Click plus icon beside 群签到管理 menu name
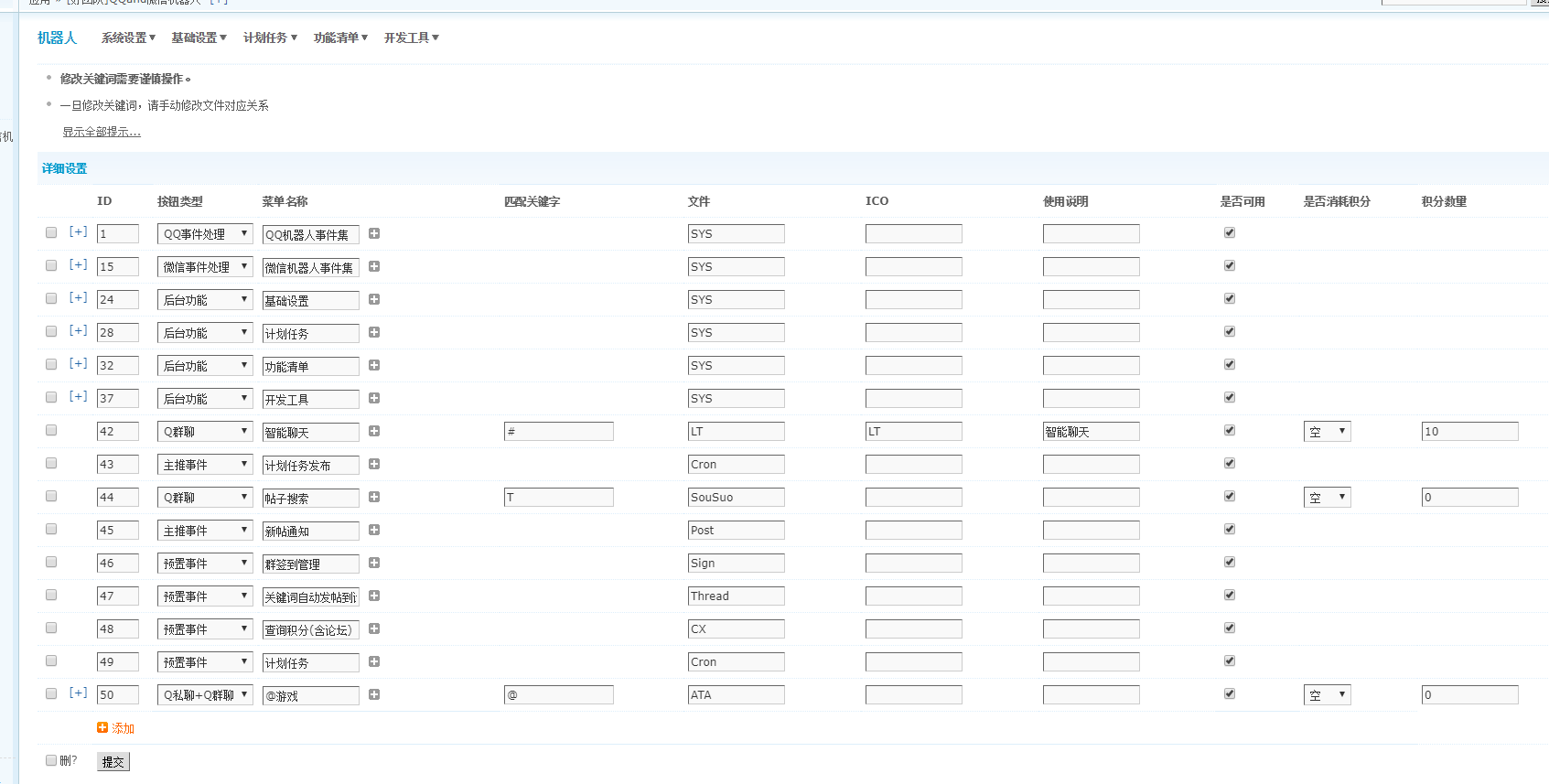This screenshot has height=784, width=1549. [x=374, y=563]
